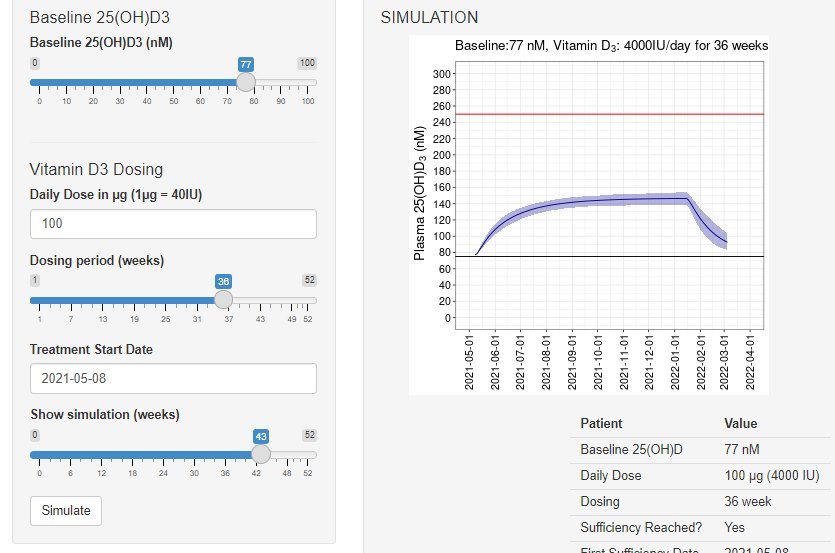This screenshot has height=553, width=835.
Task: Set Baseline slider to tick mark 20
Action: (x=93, y=82)
